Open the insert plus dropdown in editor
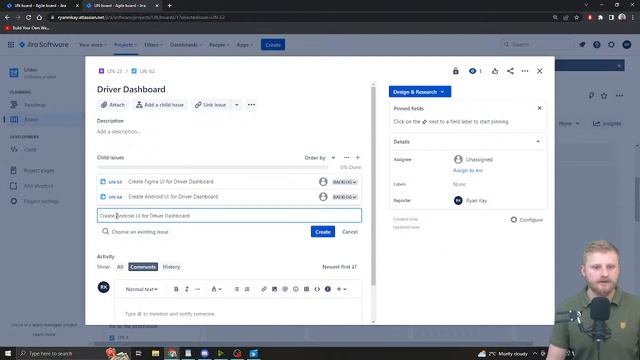 pos(341,289)
